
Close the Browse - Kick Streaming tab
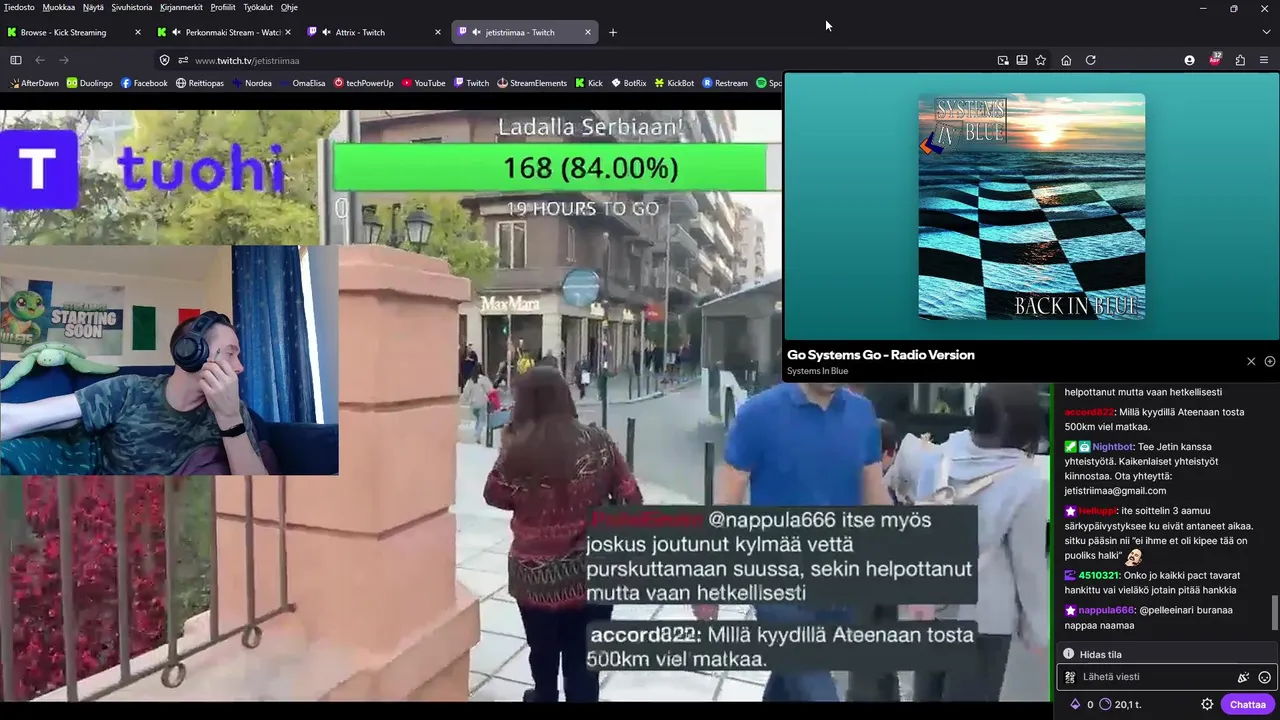(137, 32)
